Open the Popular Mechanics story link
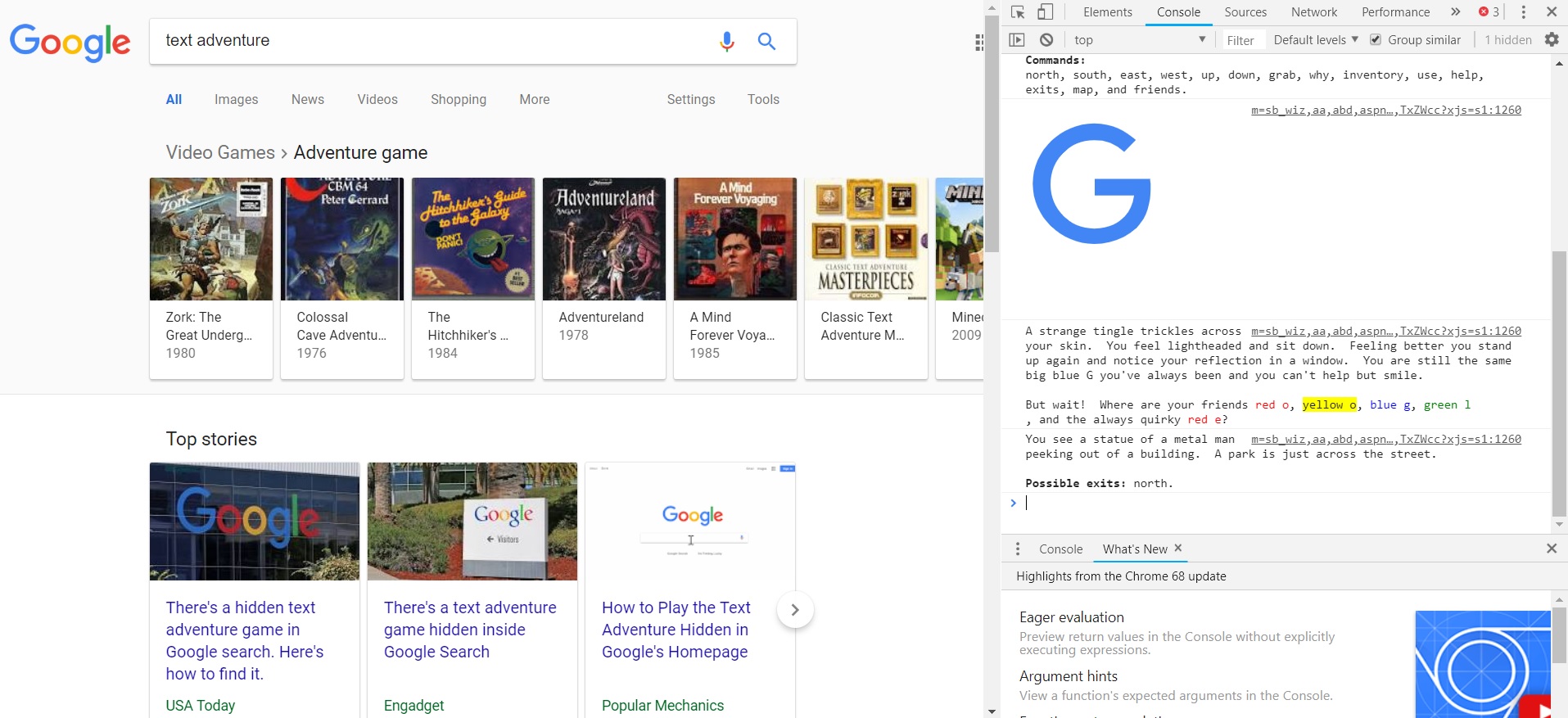The height and width of the screenshot is (718, 1568). pos(676,630)
